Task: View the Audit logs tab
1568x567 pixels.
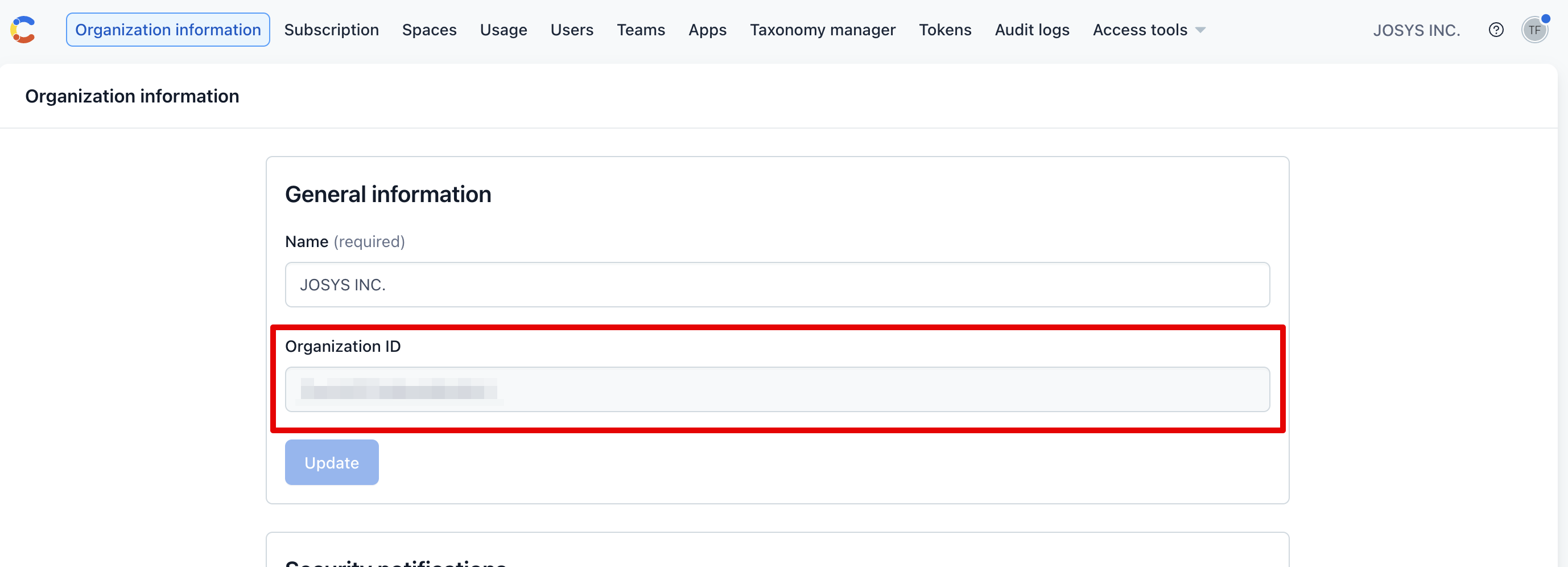Action: click(1031, 30)
